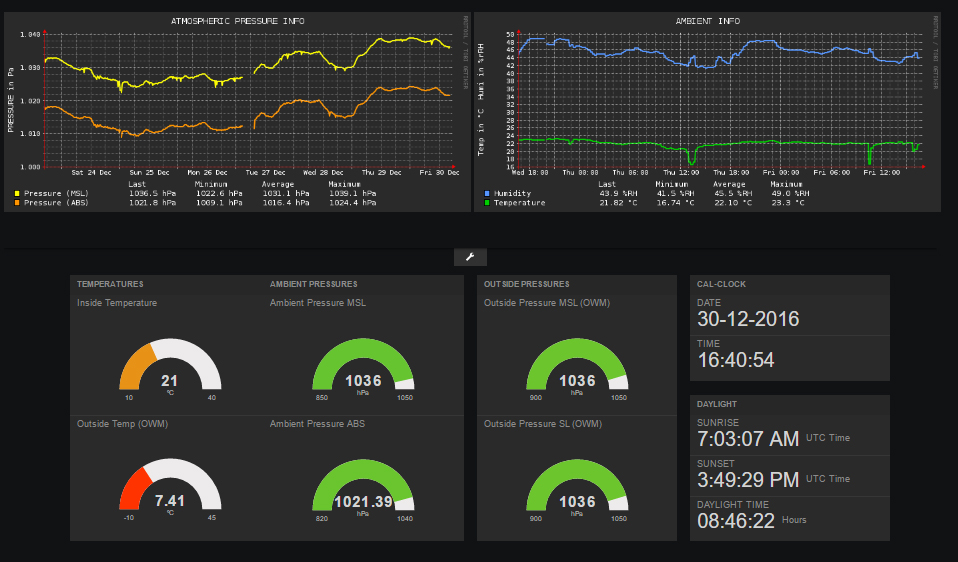
Task: Select the Inside Temperature gauge showing 21
Action: pos(170,368)
